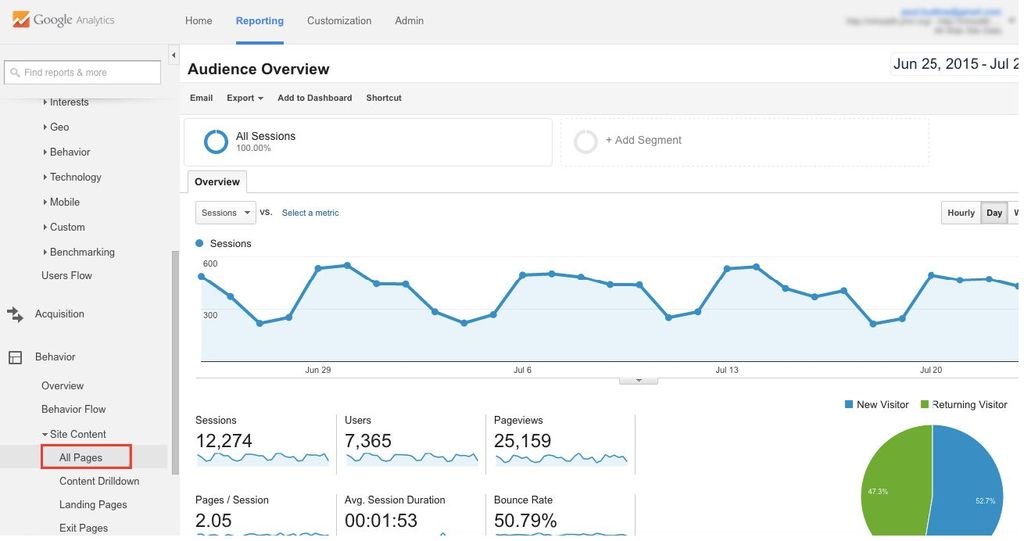
Task: Click the Behavior section icon in sidebar
Action: (15, 357)
